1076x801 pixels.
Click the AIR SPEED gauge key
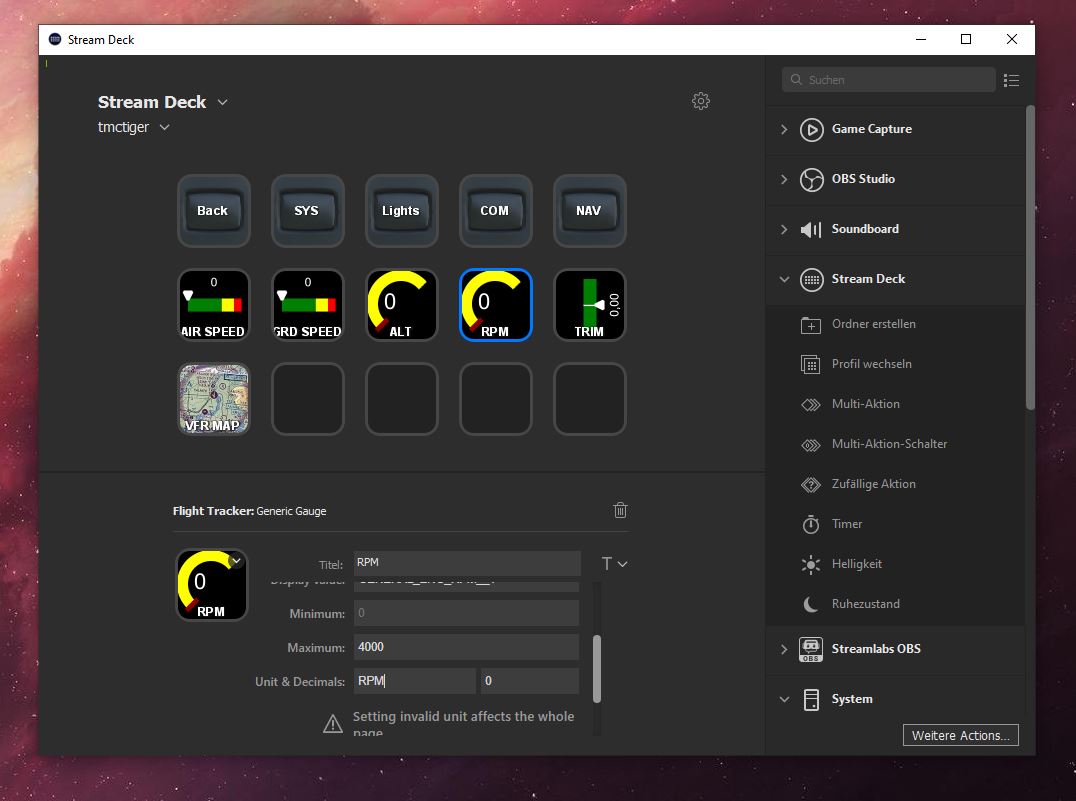(x=212, y=305)
